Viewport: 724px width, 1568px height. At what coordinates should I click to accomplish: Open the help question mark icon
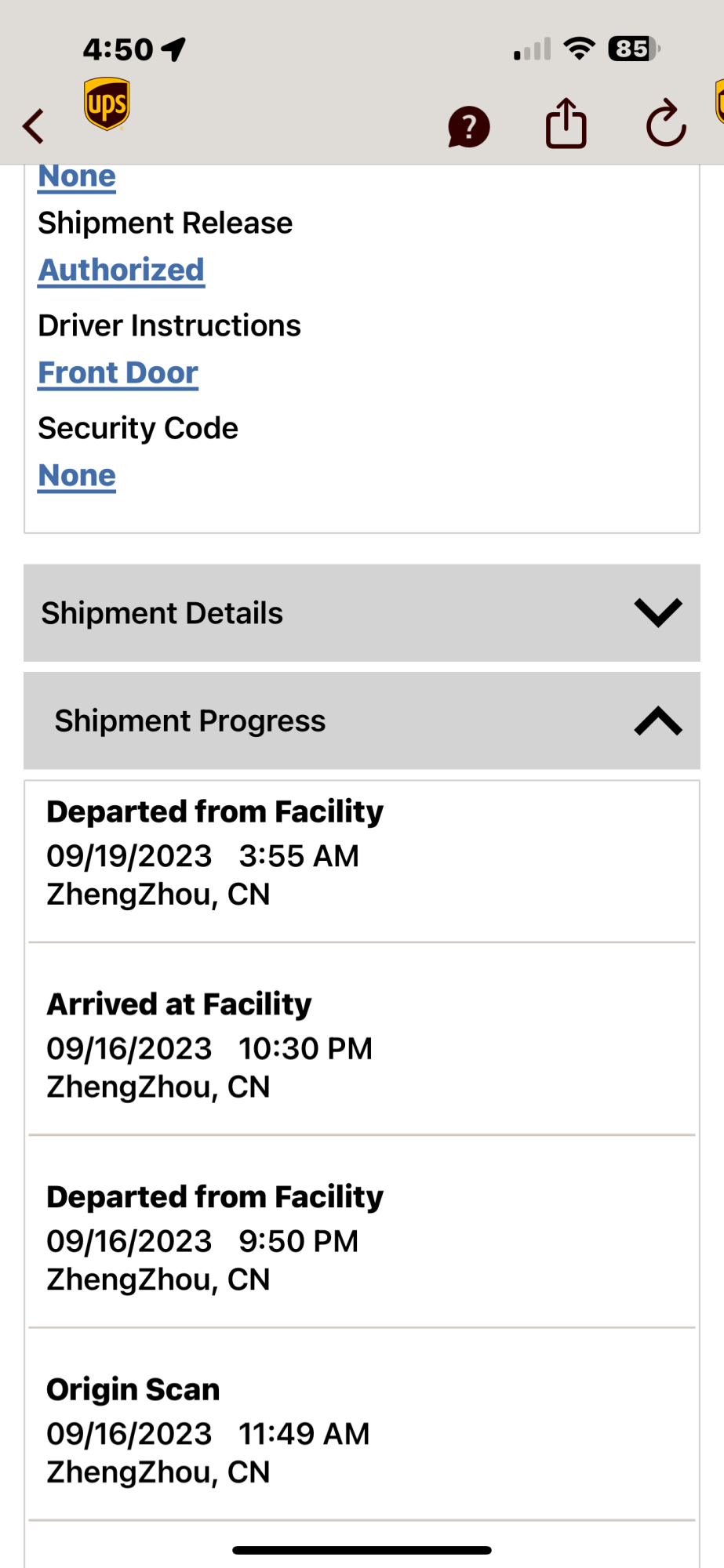[468, 126]
